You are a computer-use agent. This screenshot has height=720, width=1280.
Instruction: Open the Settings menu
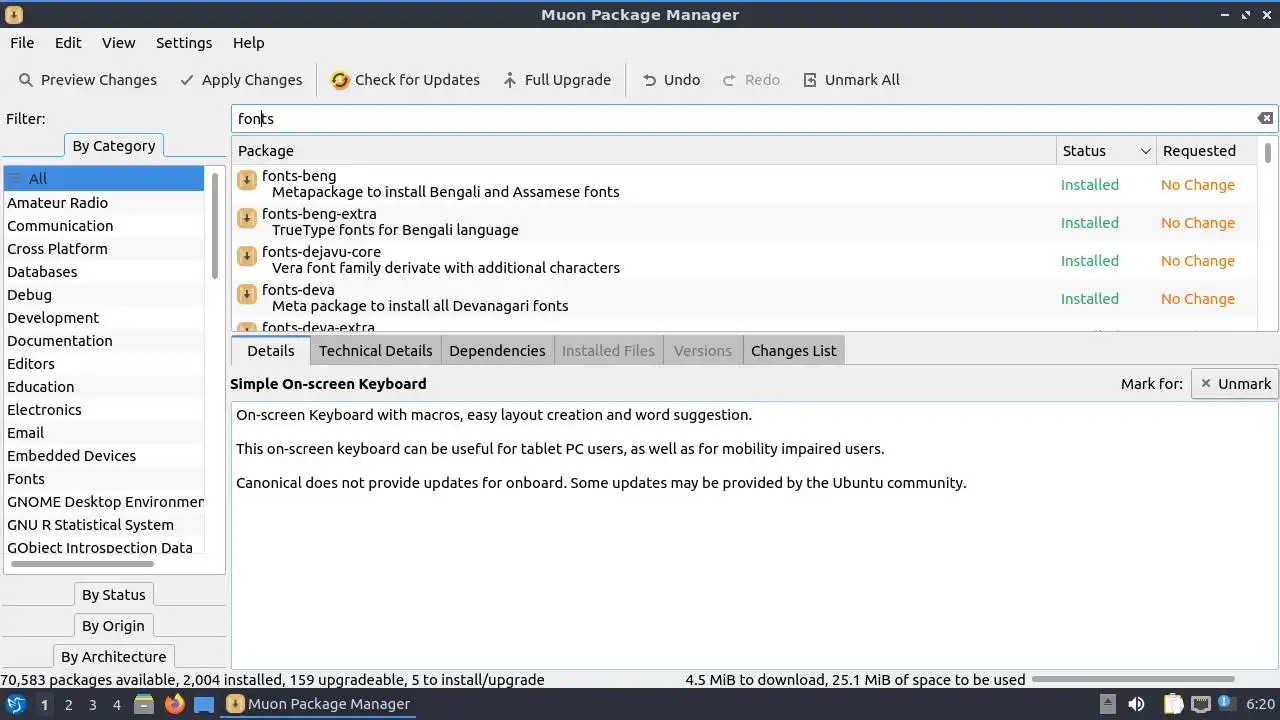pos(184,43)
